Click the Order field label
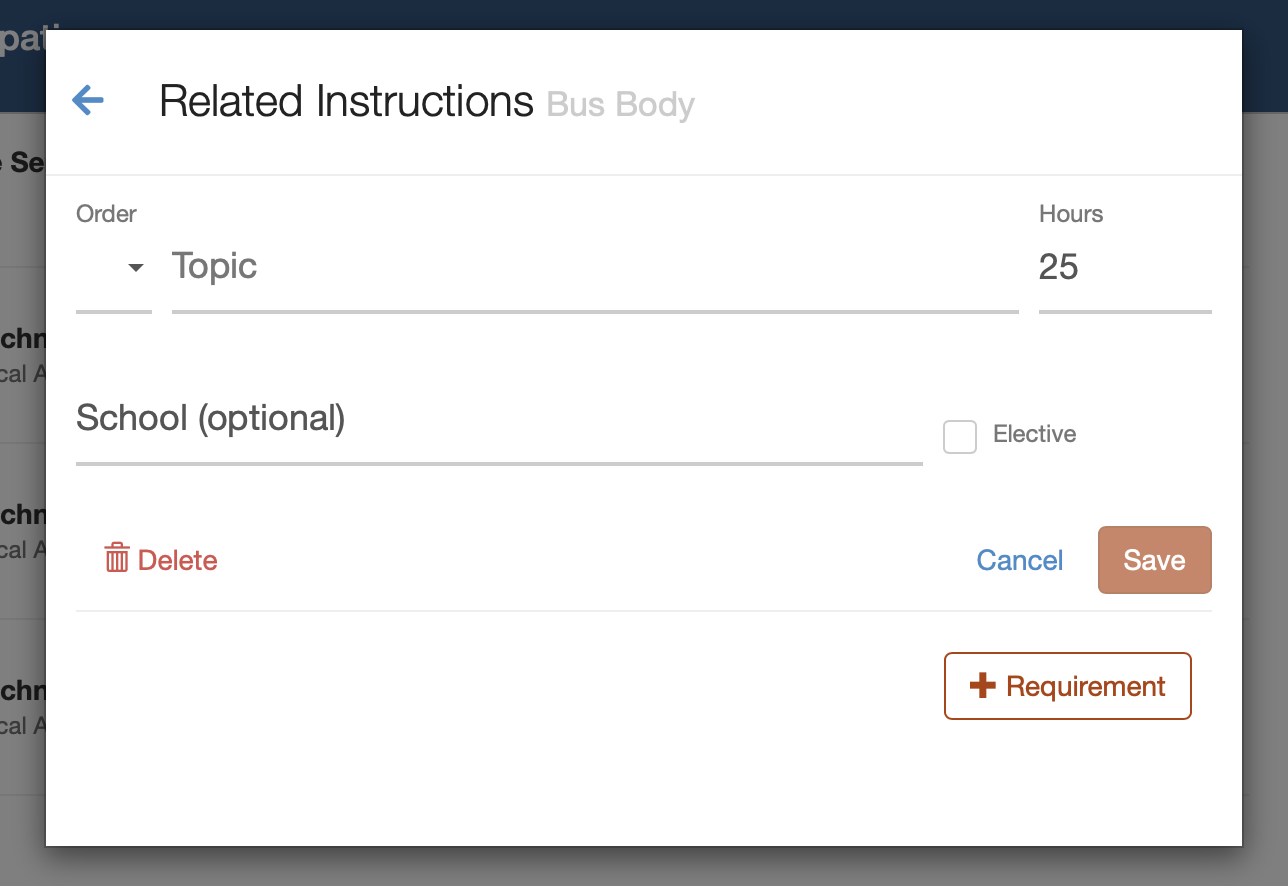 point(106,214)
